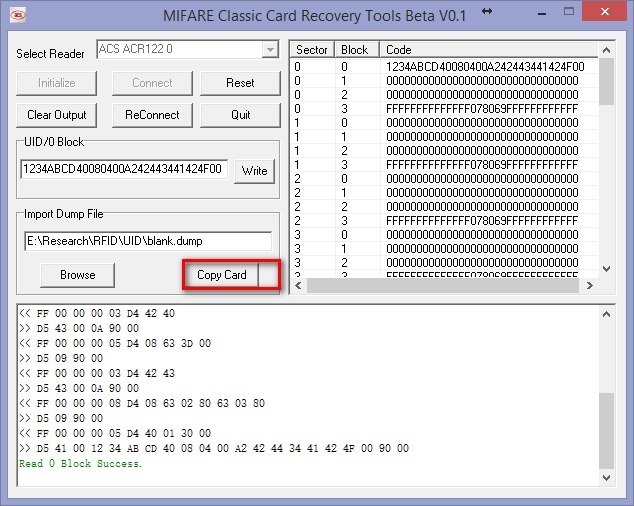Click table horizontal scroll left arrow
This screenshot has height=506, width=634.
298,286
